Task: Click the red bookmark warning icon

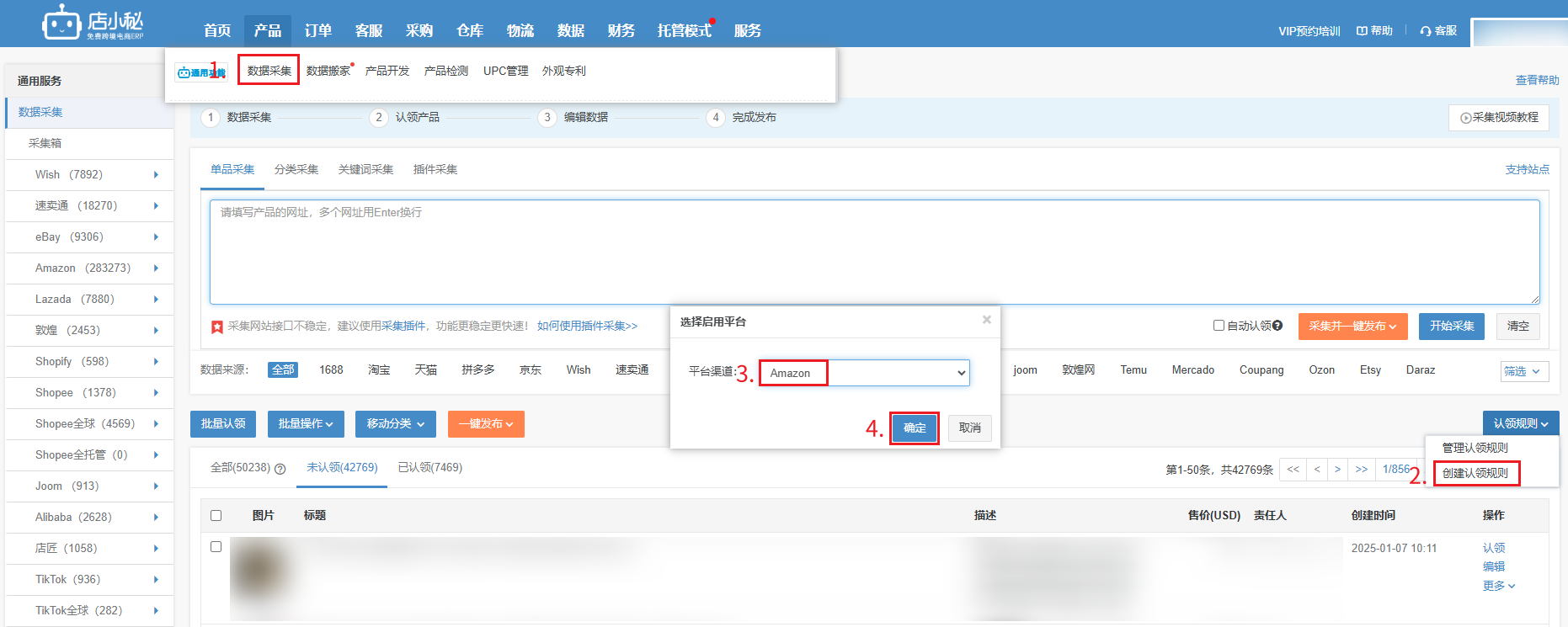Action: tap(217, 327)
